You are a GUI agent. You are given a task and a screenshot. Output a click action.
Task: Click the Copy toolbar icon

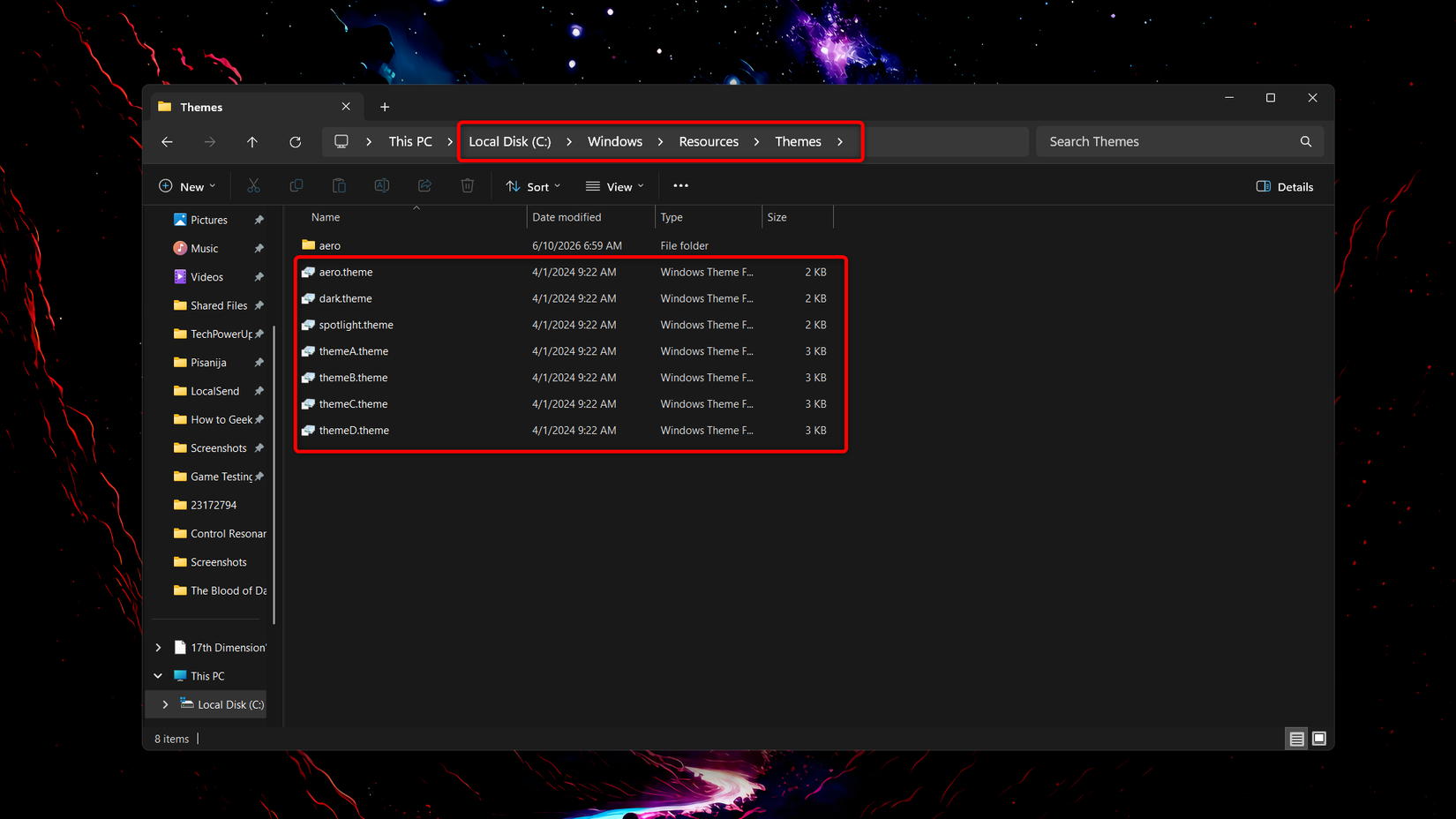[296, 186]
